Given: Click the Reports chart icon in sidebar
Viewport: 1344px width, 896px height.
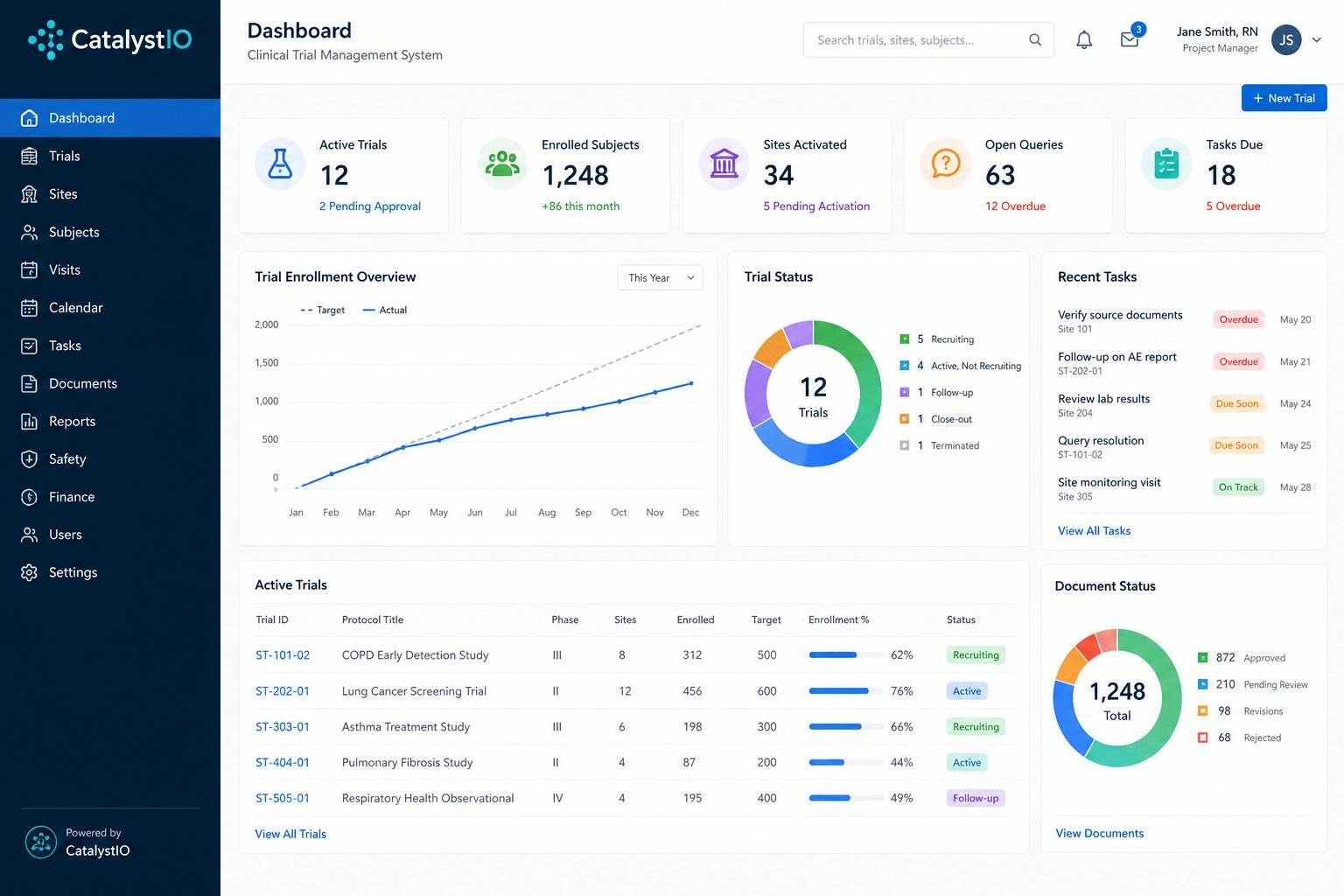Looking at the screenshot, I should 29,422.
